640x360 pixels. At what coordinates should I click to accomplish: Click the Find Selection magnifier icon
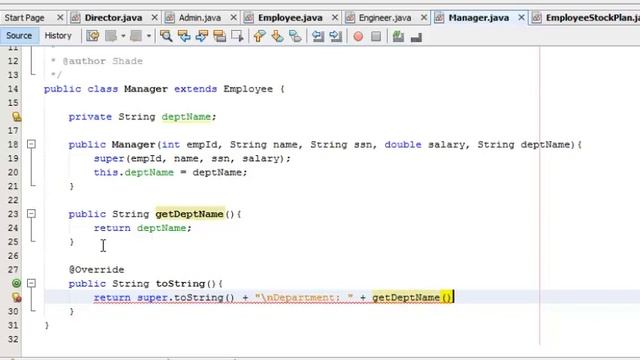click(166, 36)
